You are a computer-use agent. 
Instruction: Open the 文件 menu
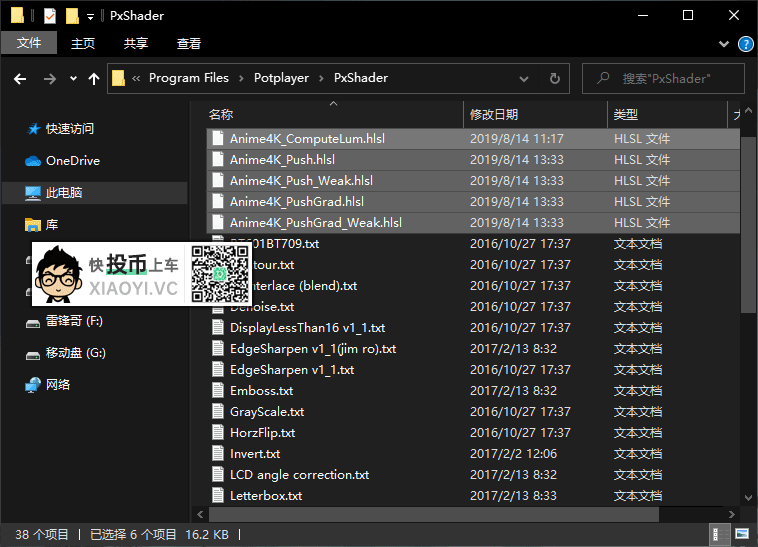(29, 44)
